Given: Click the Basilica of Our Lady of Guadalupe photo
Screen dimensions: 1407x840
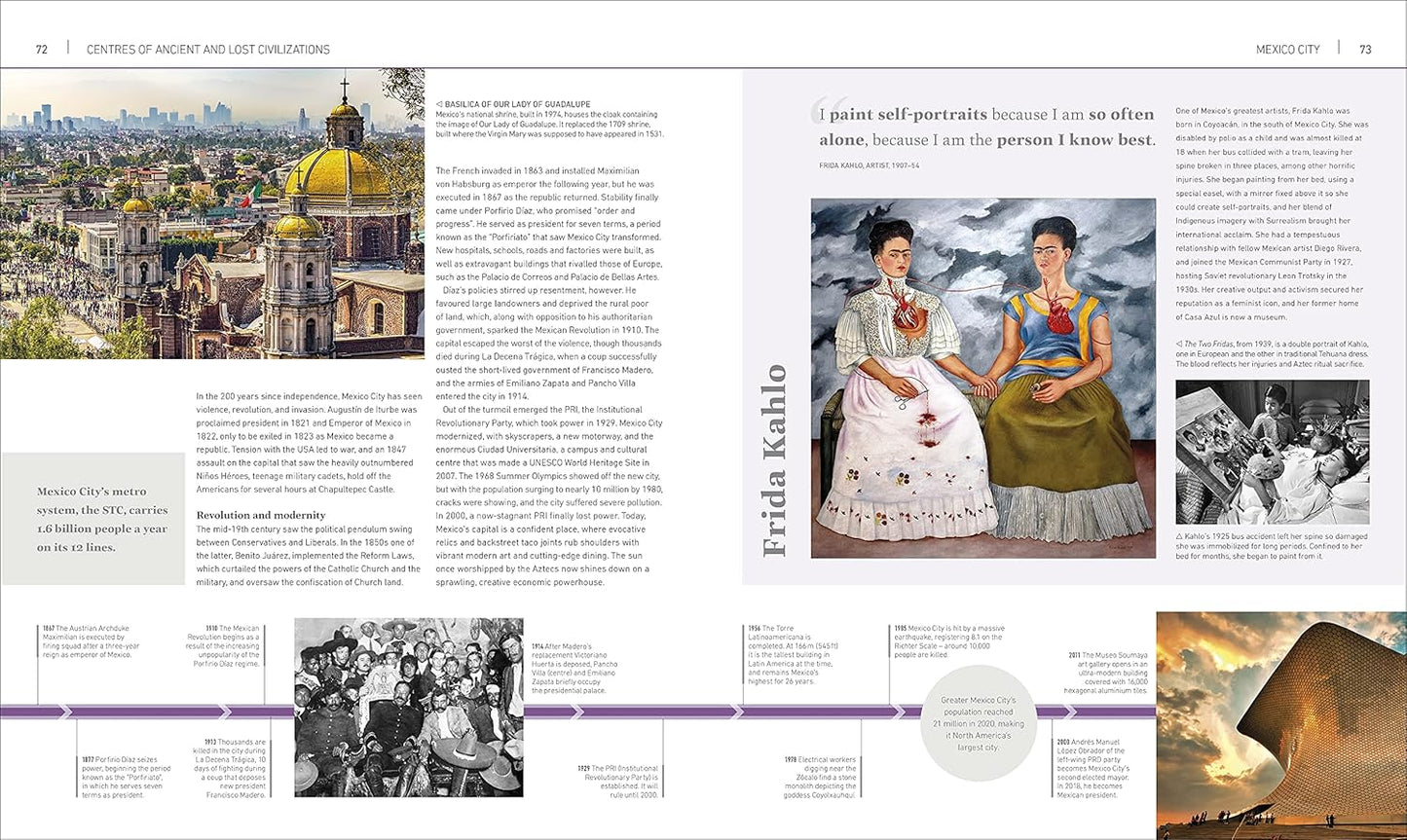Looking at the screenshot, I should point(212,213).
